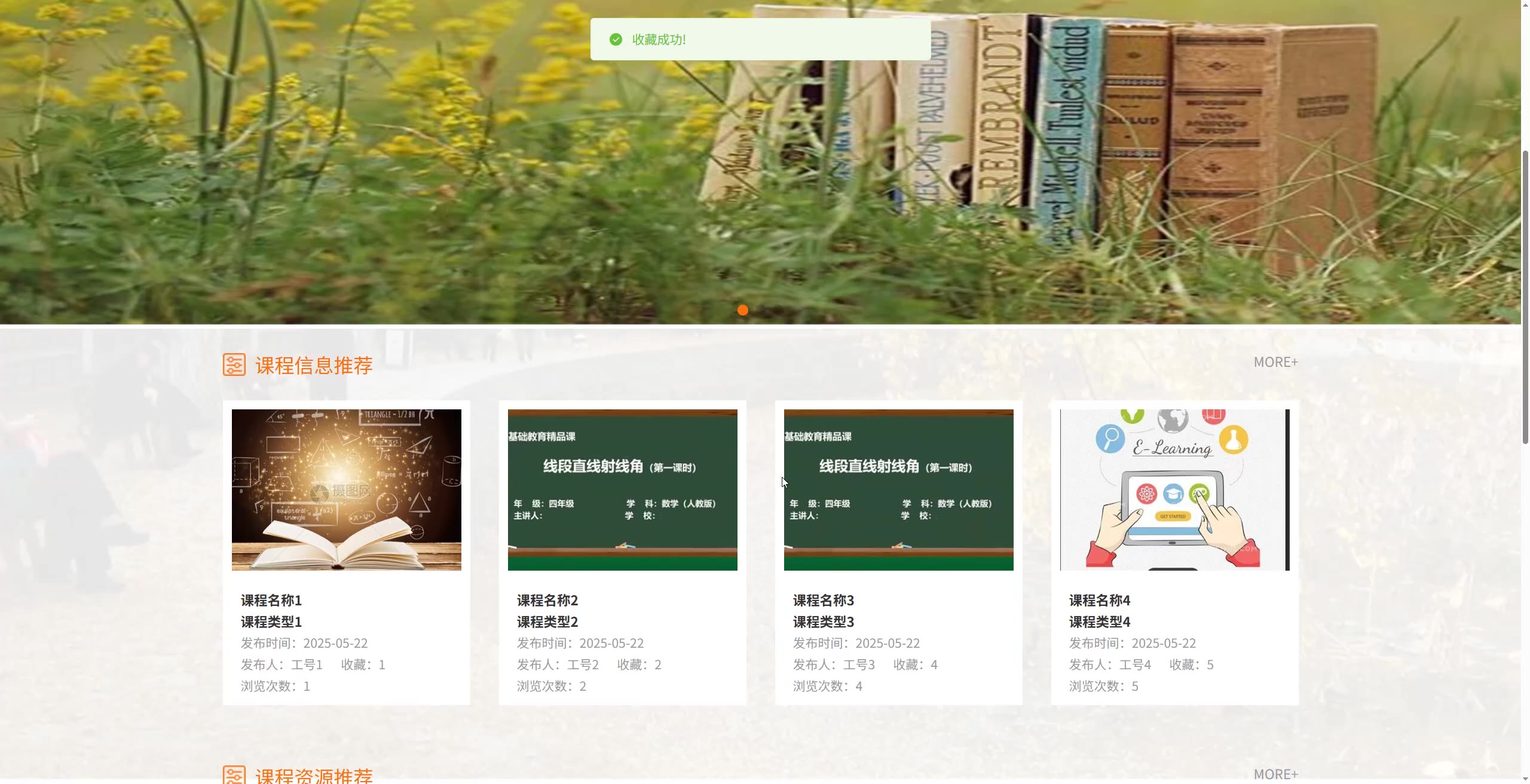Click the 课程名称3 title
This screenshot has height=784, width=1530.
(x=824, y=600)
